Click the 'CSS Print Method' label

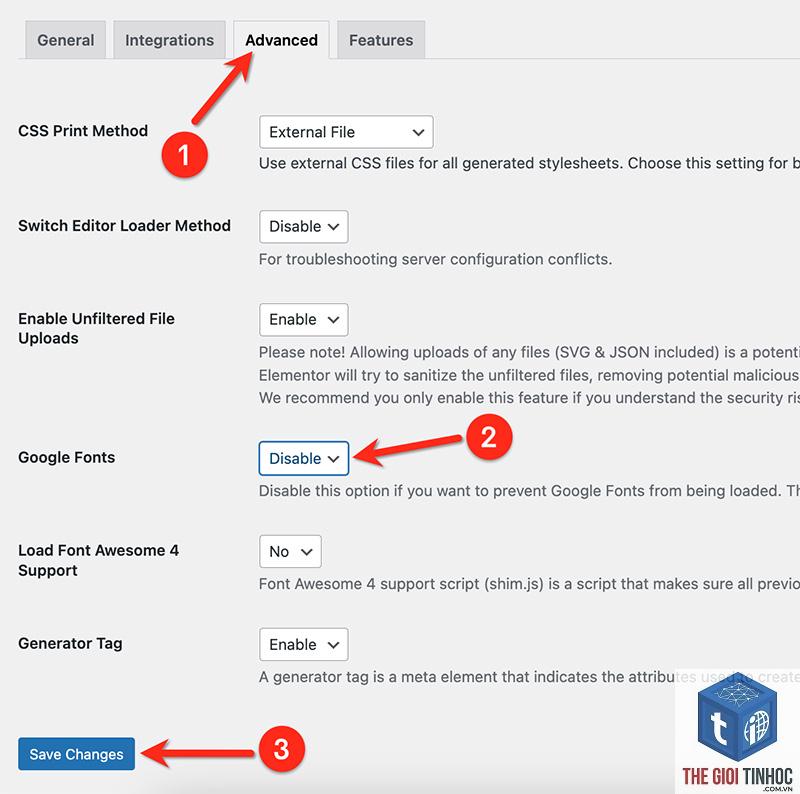pos(83,131)
